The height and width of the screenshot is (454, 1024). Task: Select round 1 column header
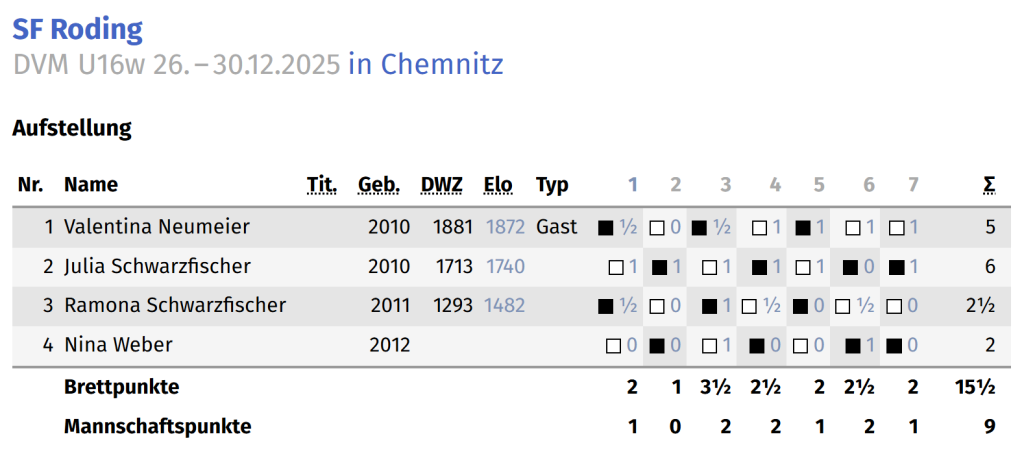coord(632,185)
